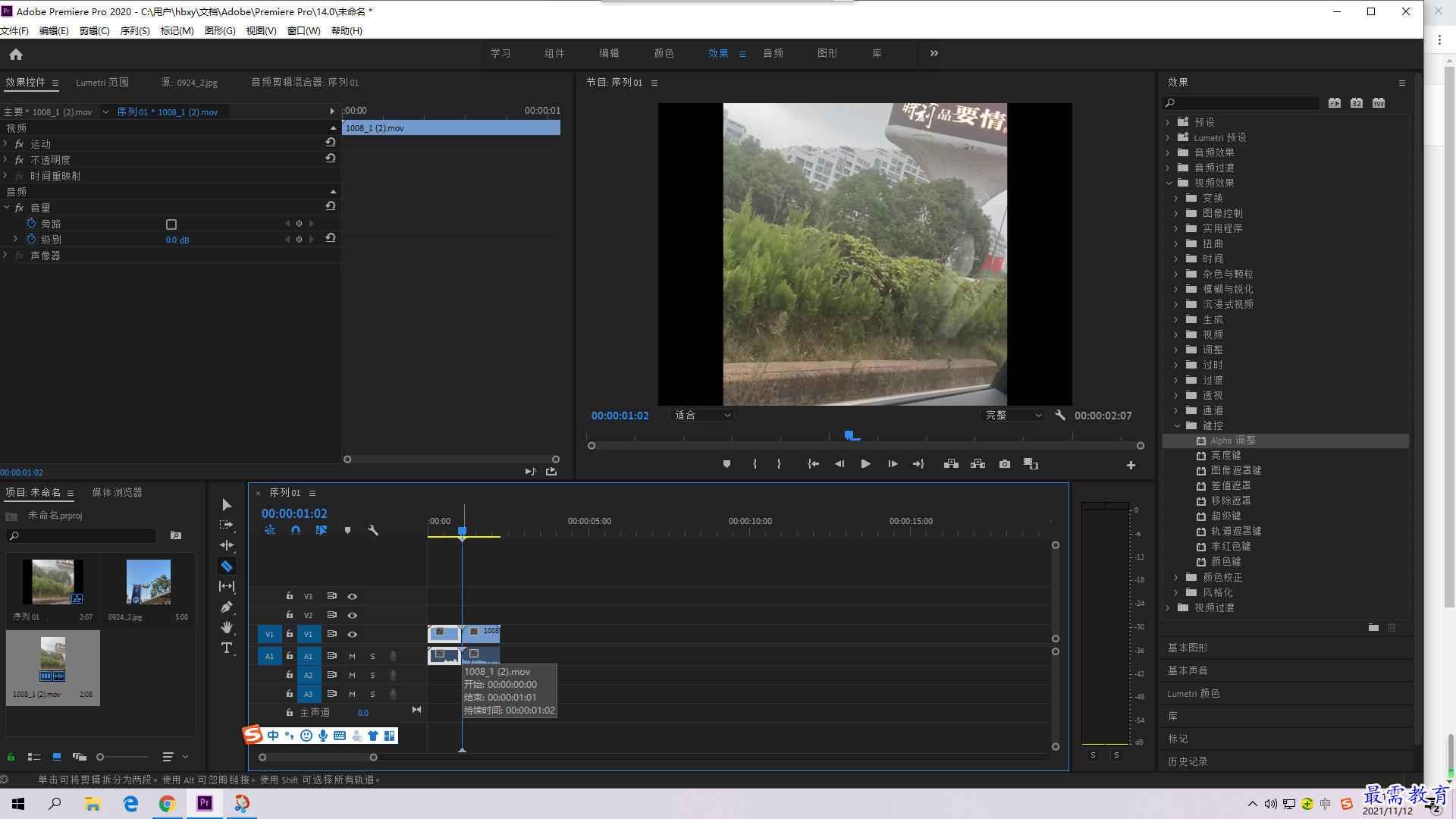Toggle lock on track V1
This screenshot has height=819, width=1456.
click(290, 634)
